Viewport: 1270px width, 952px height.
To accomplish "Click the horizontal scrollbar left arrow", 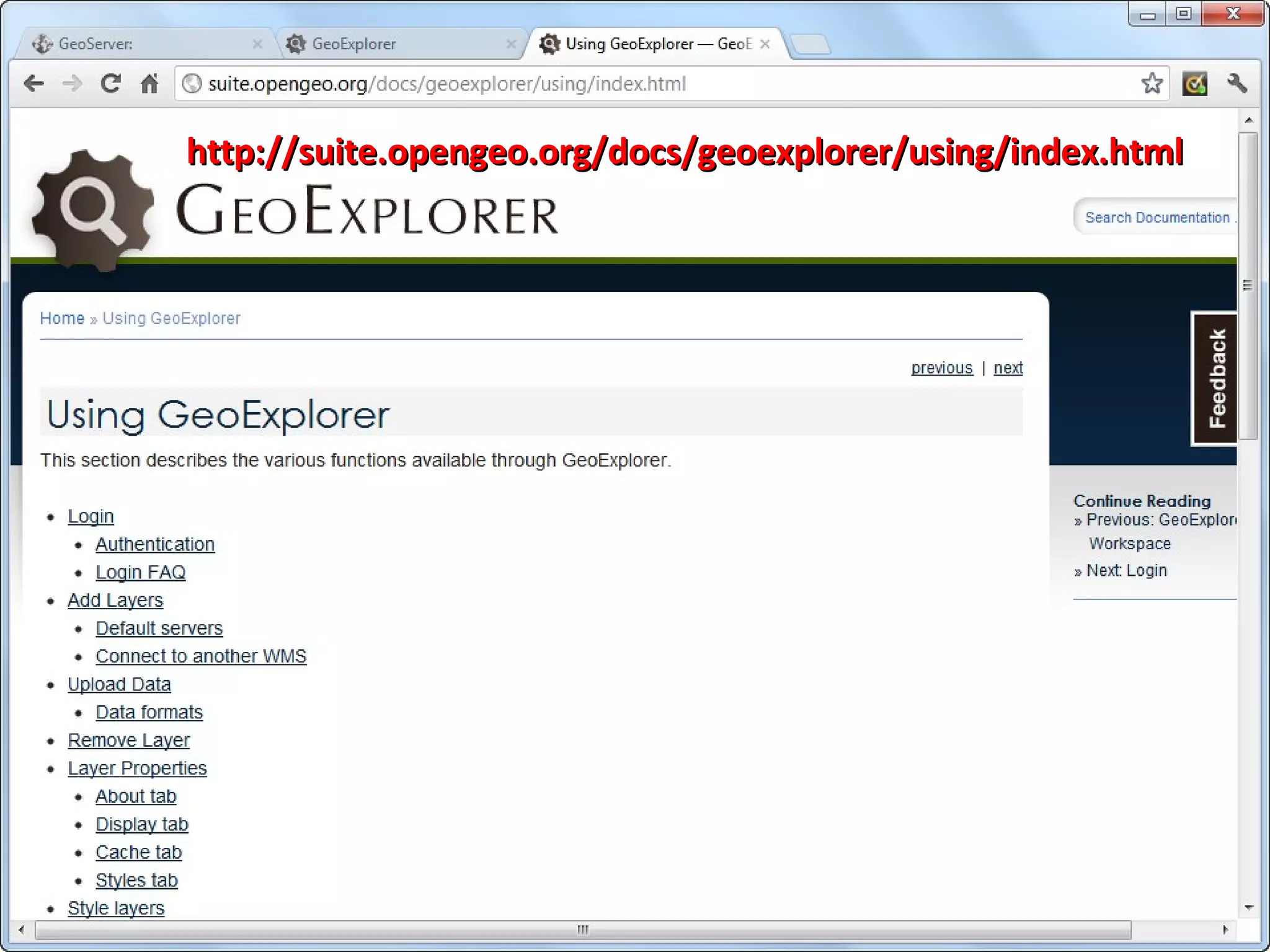I will (22, 929).
